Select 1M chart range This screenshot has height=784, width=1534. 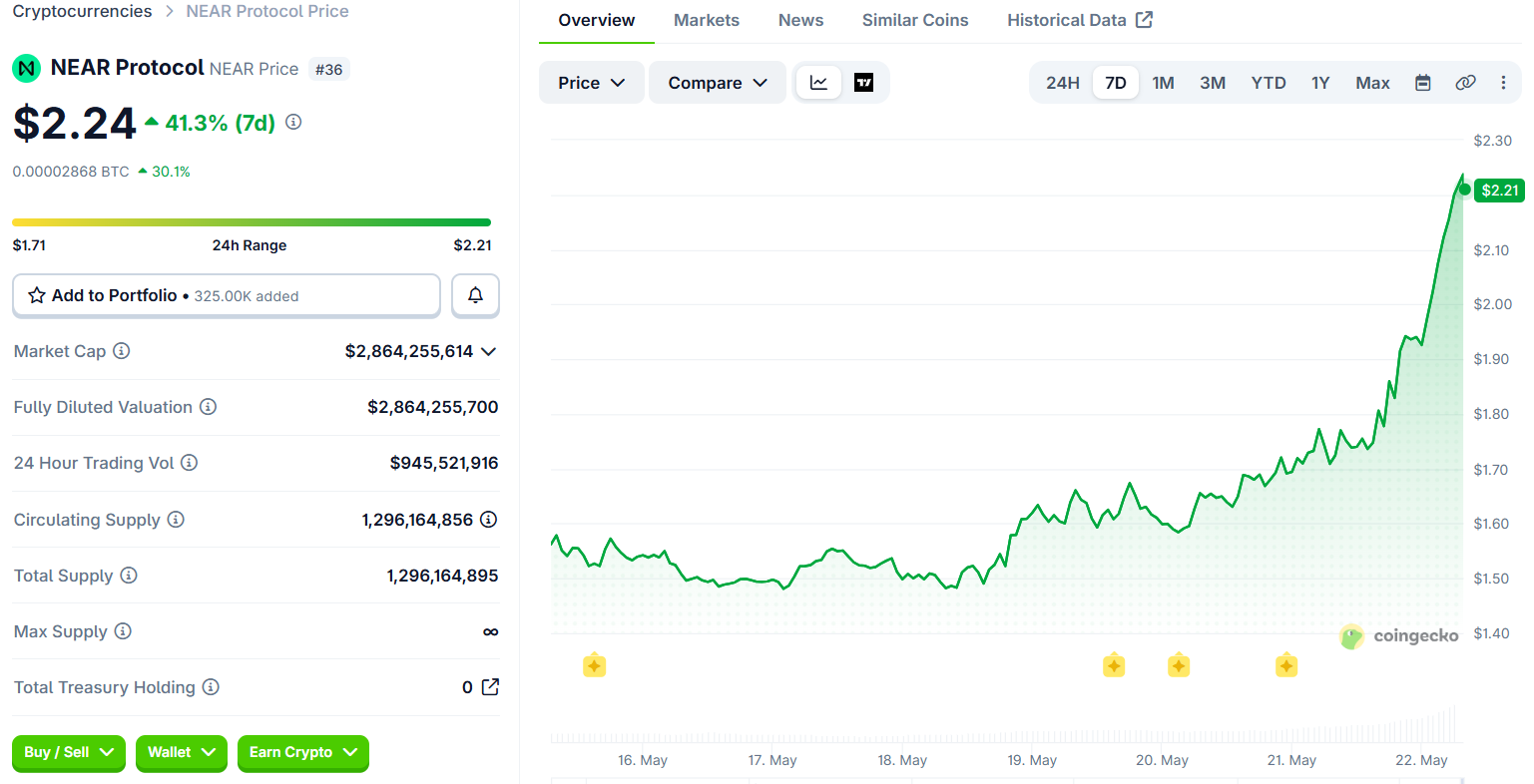pos(1163,83)
